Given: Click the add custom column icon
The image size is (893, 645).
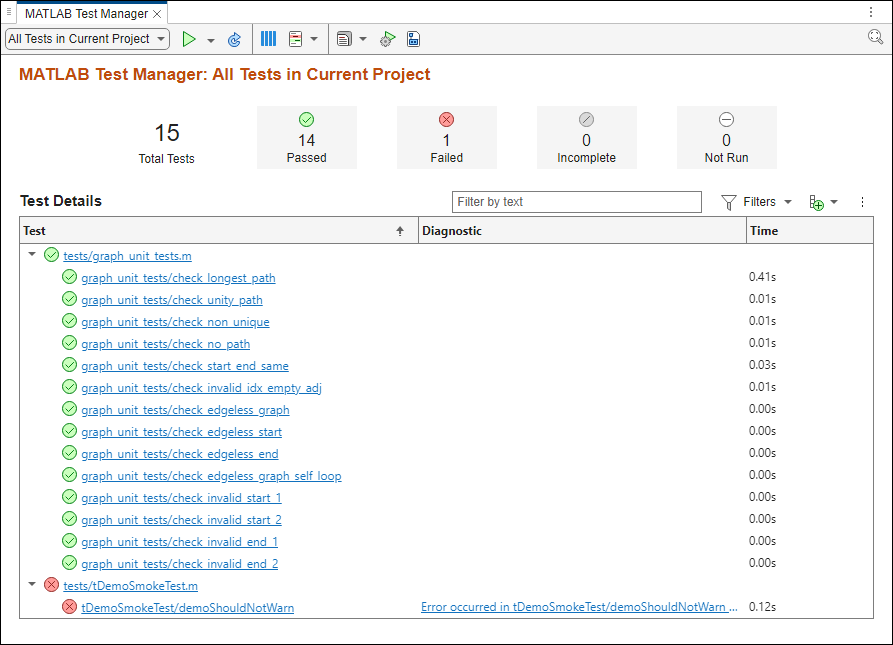Looking at the screenshot, I should pyautogui.click(x=818, y=202).
